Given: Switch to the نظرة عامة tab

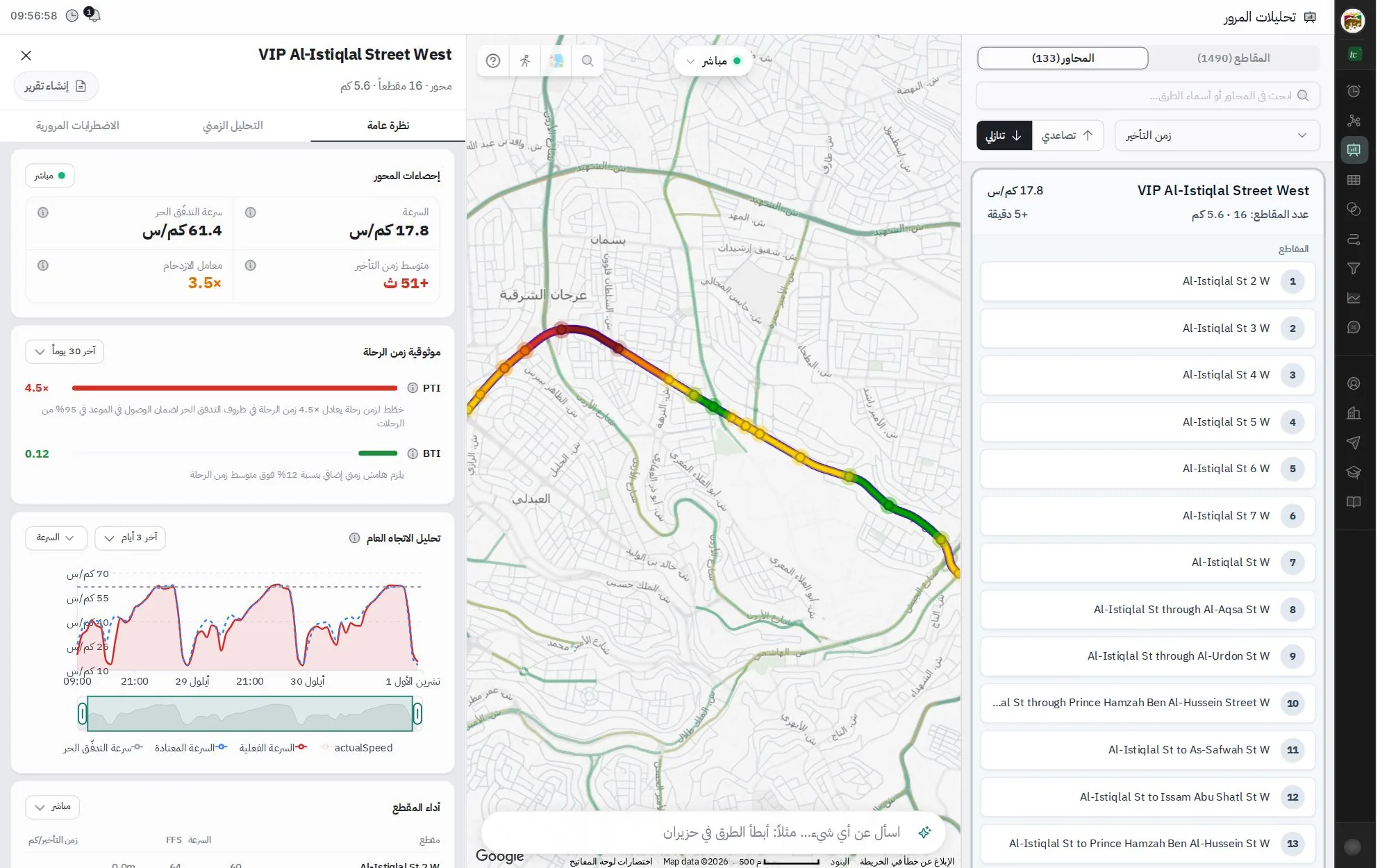Looking at the screenshot, I should [388, 126].
